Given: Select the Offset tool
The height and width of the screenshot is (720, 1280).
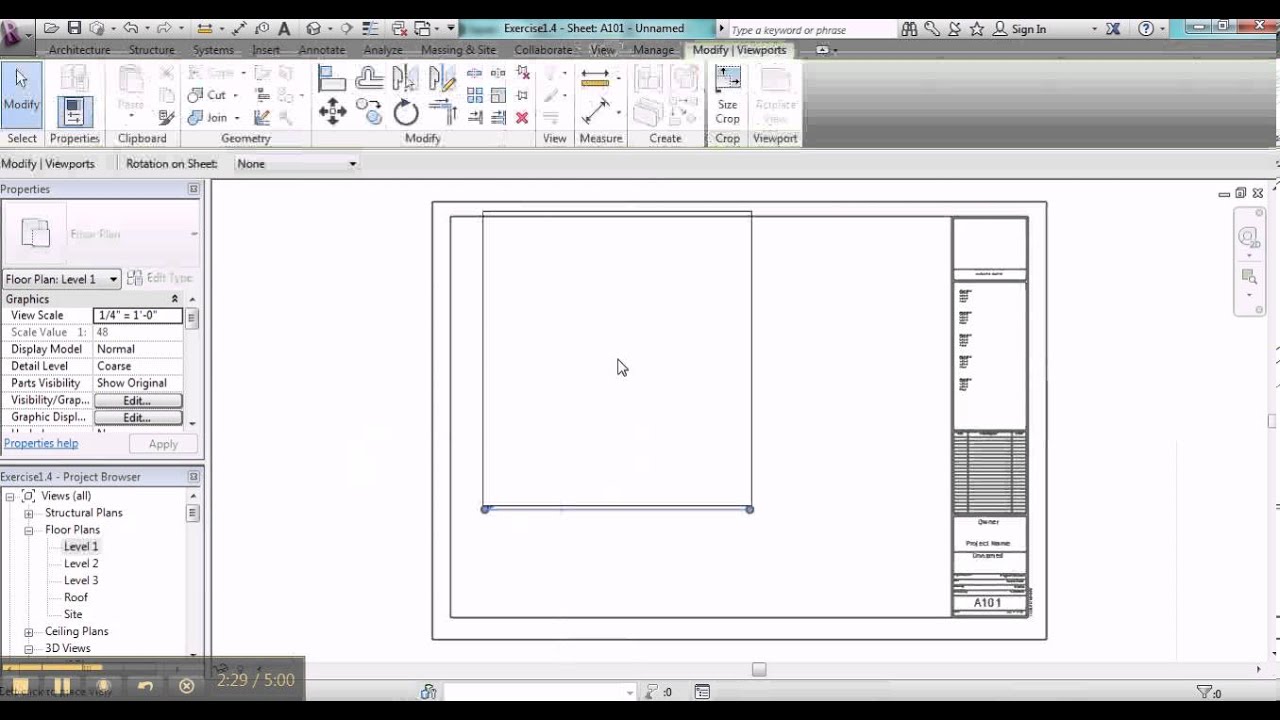Looking at the screenshot, I should pyautogui.click(x=369, y=78).
